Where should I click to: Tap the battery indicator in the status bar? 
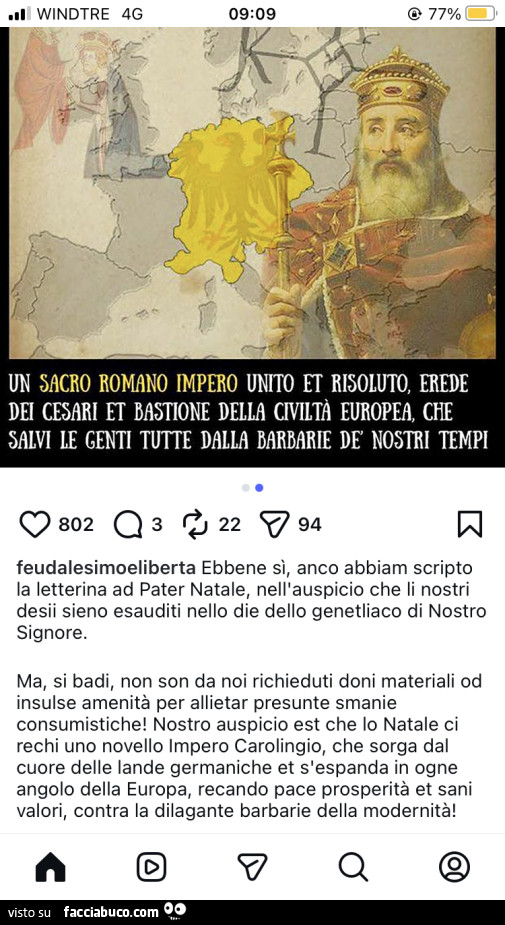[x=481, y=14]
